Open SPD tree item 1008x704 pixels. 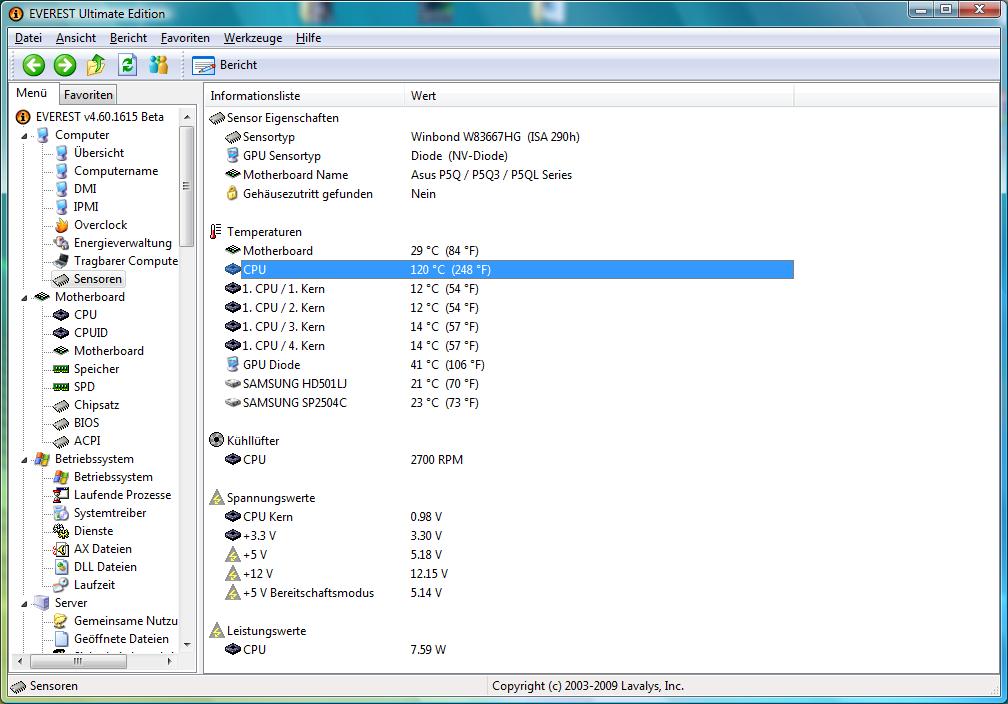click(84, 387)
